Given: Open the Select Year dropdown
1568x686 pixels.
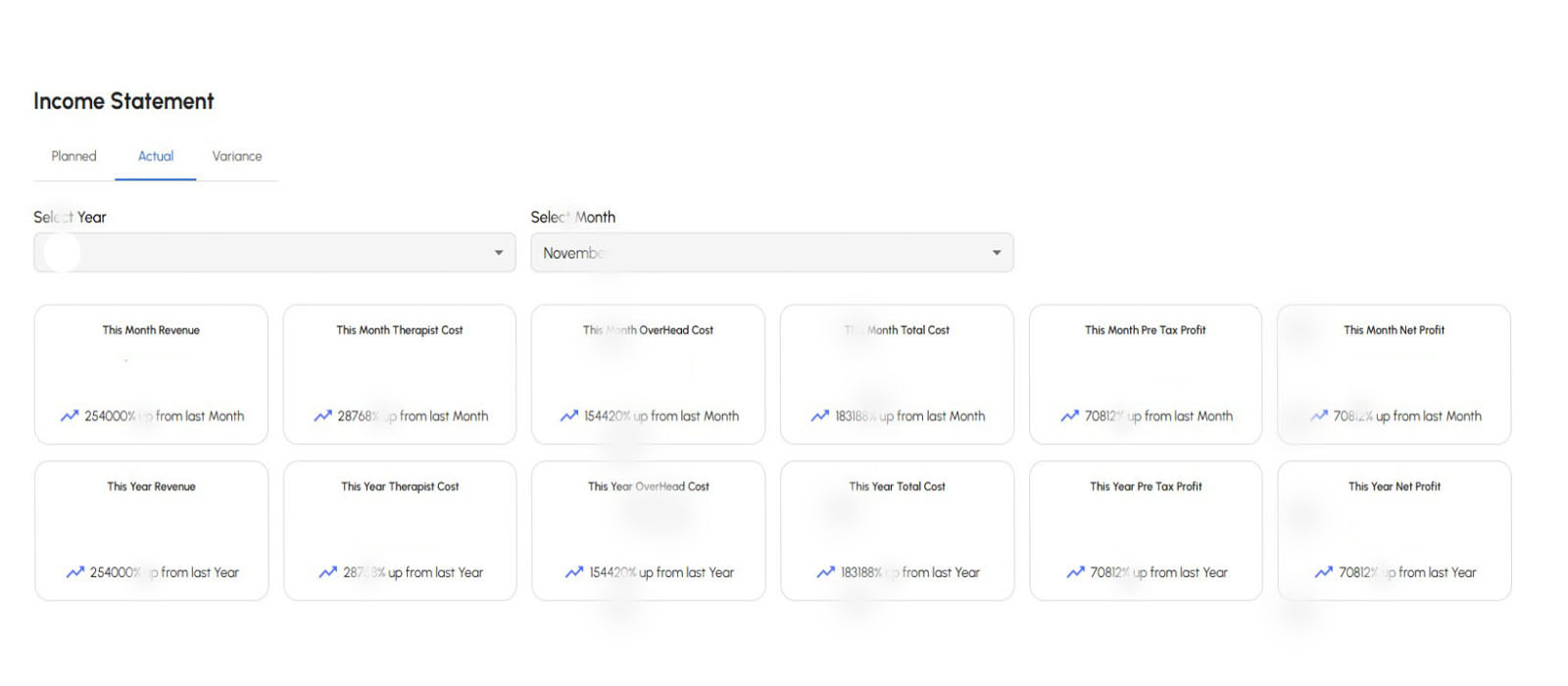Looking at the screenshot, I should click(x=274, y=253).
